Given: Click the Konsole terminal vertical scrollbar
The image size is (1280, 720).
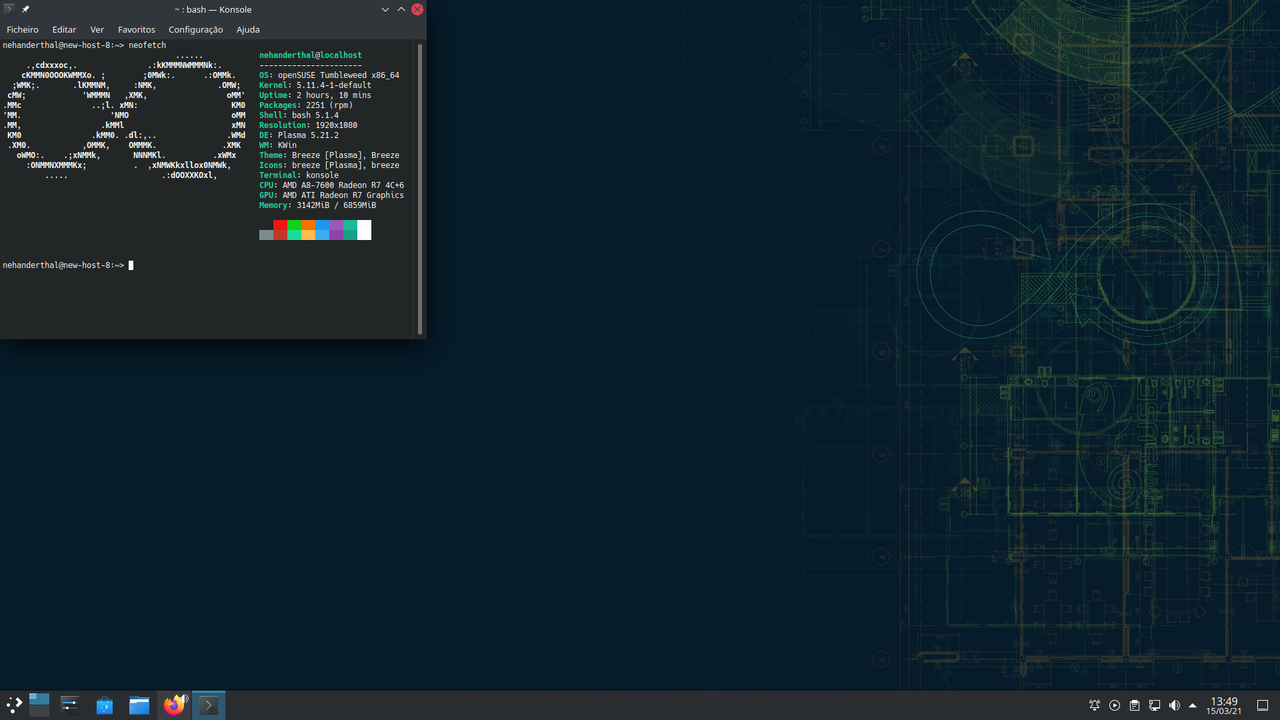Looking at the screenshot, I should (420, 188).
